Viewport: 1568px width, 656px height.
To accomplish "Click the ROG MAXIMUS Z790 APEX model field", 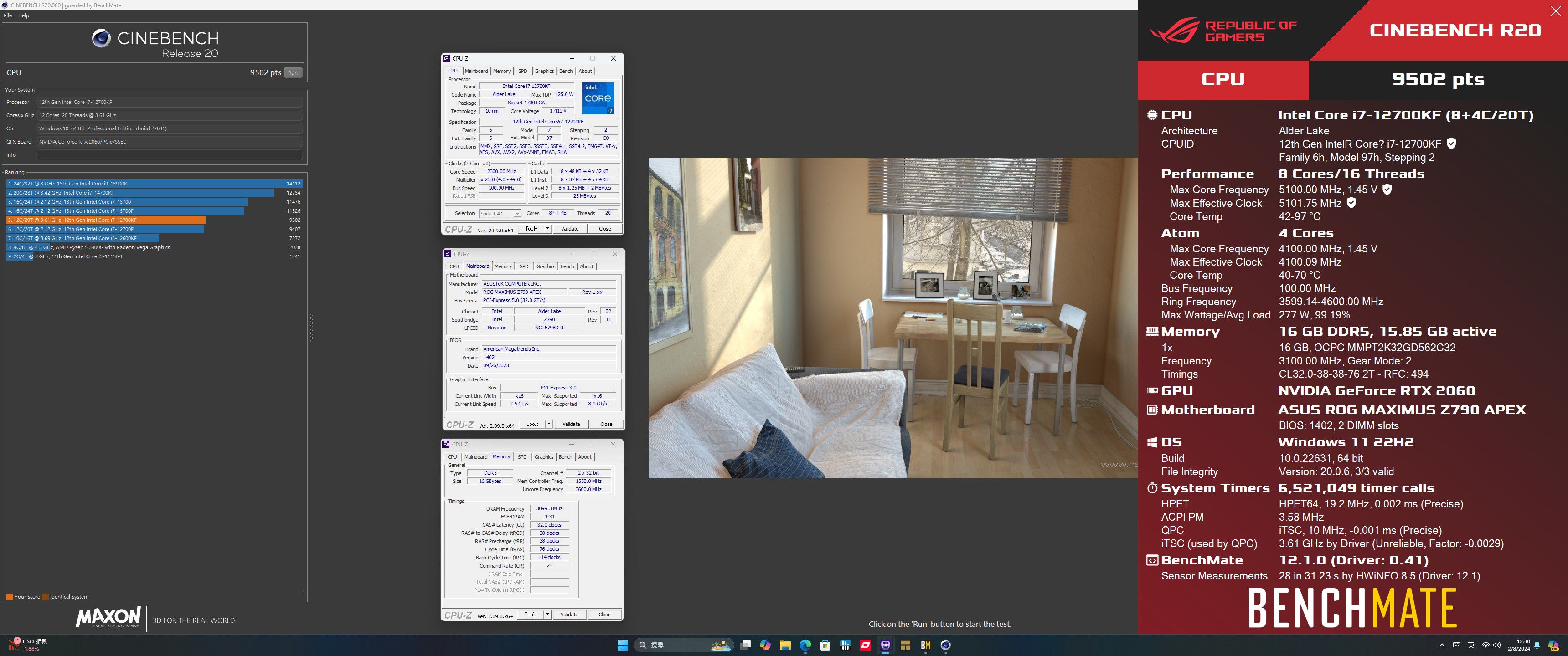I will click(524, 292).
